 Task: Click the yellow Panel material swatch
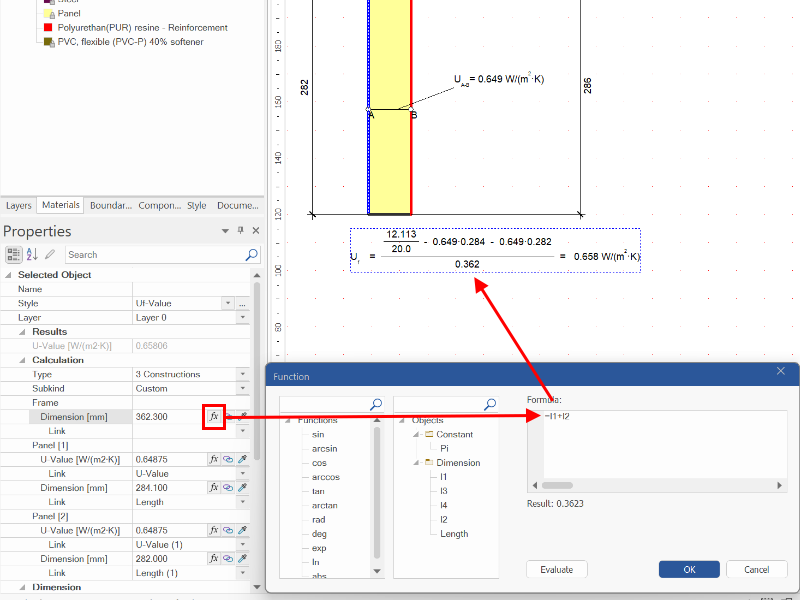click(49, 13)
